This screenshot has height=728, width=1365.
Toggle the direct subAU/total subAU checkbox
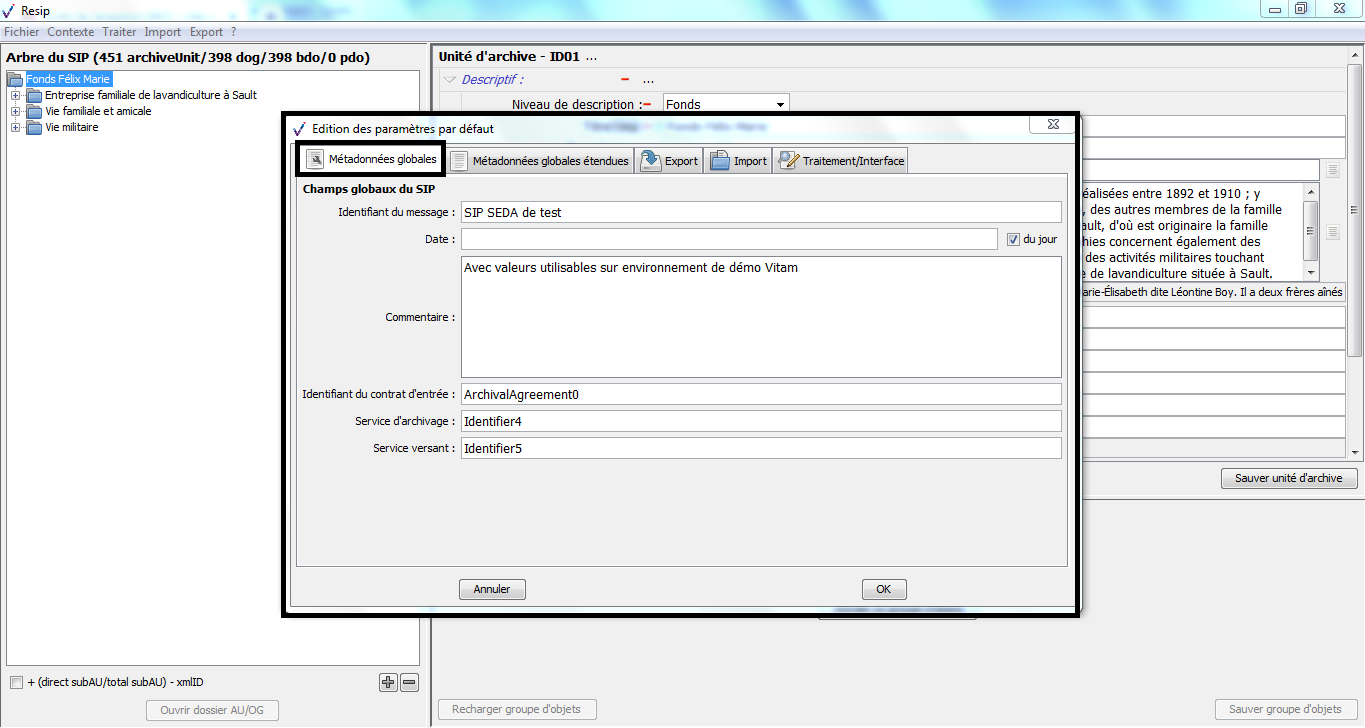pos(16,682)
